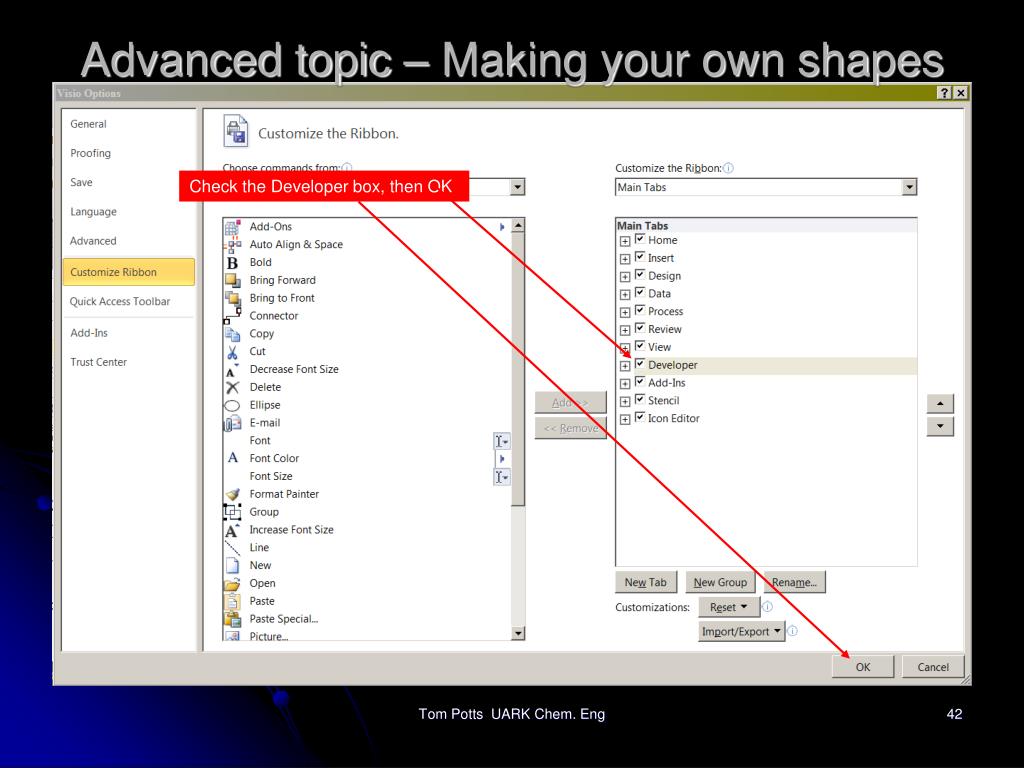Click the Open folder icon
The image size is (1024, 768).
[232, 583]
